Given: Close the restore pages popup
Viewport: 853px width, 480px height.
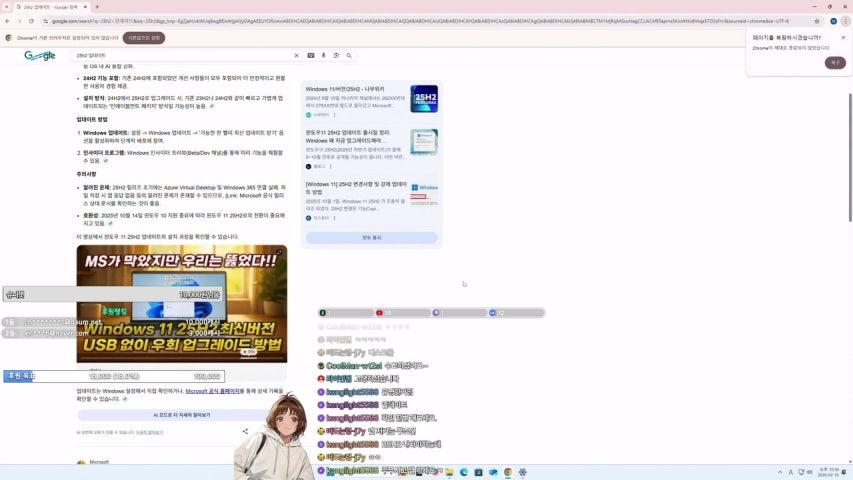Looking at the screenshot, I should pos(843,38).
